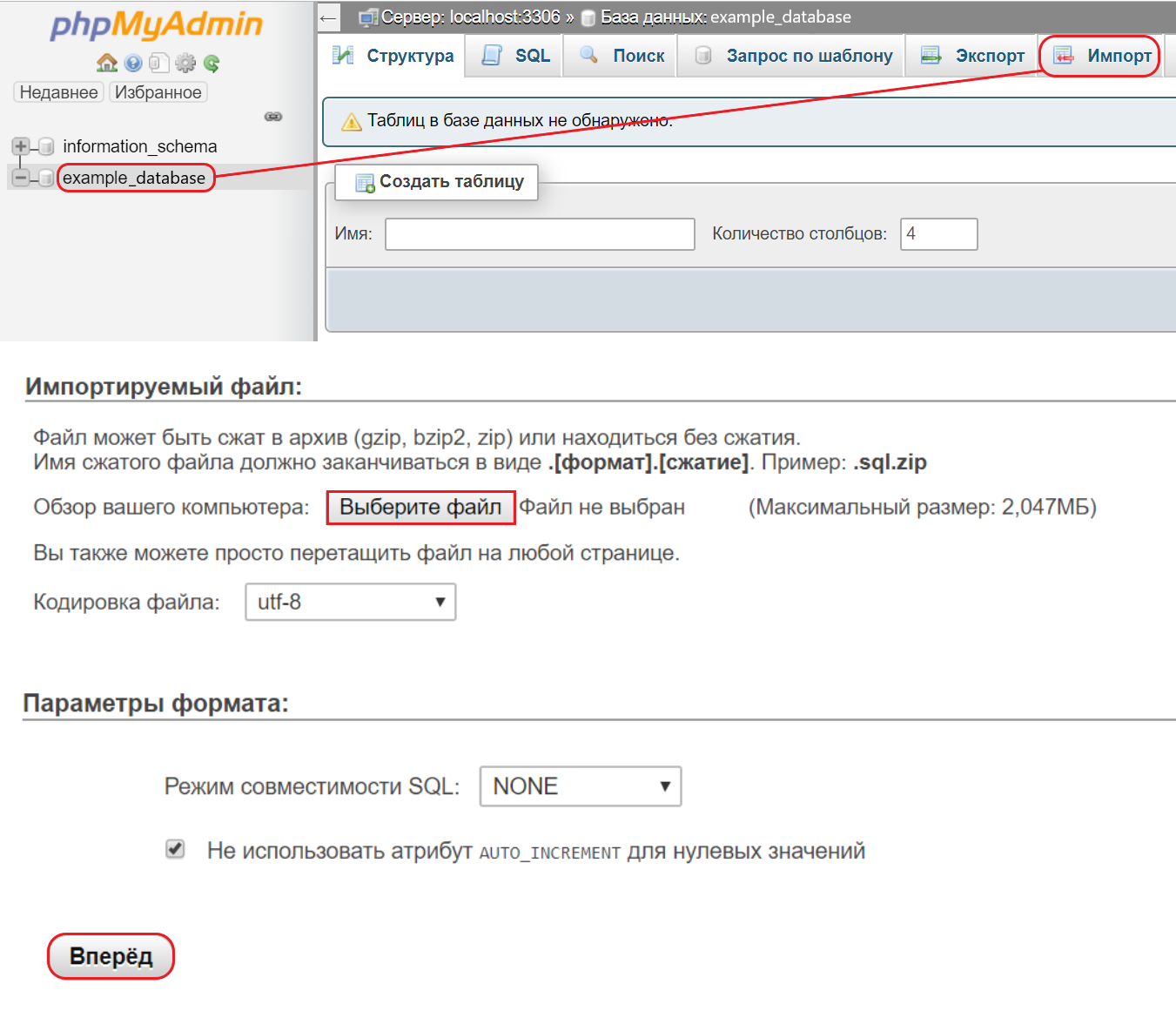1176x1018 pixels.
Task: Click the Home icon under phpMyAdmin logo
Action: (107, 63)
